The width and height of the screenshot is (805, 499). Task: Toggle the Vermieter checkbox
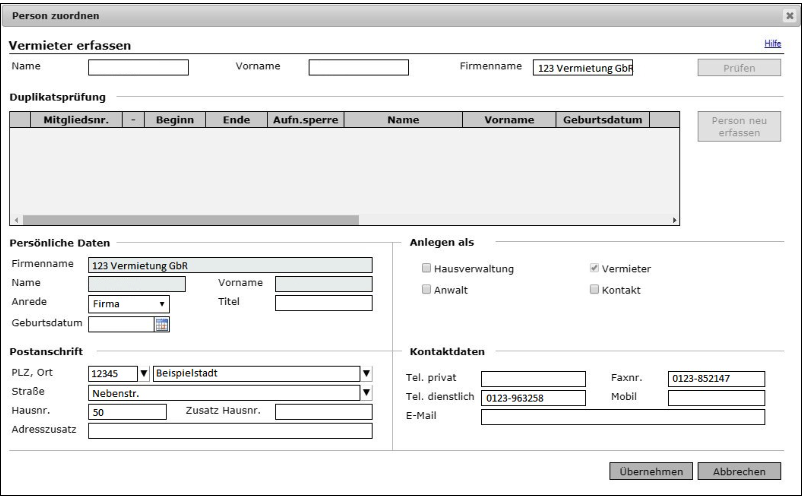tap(594, 268)
